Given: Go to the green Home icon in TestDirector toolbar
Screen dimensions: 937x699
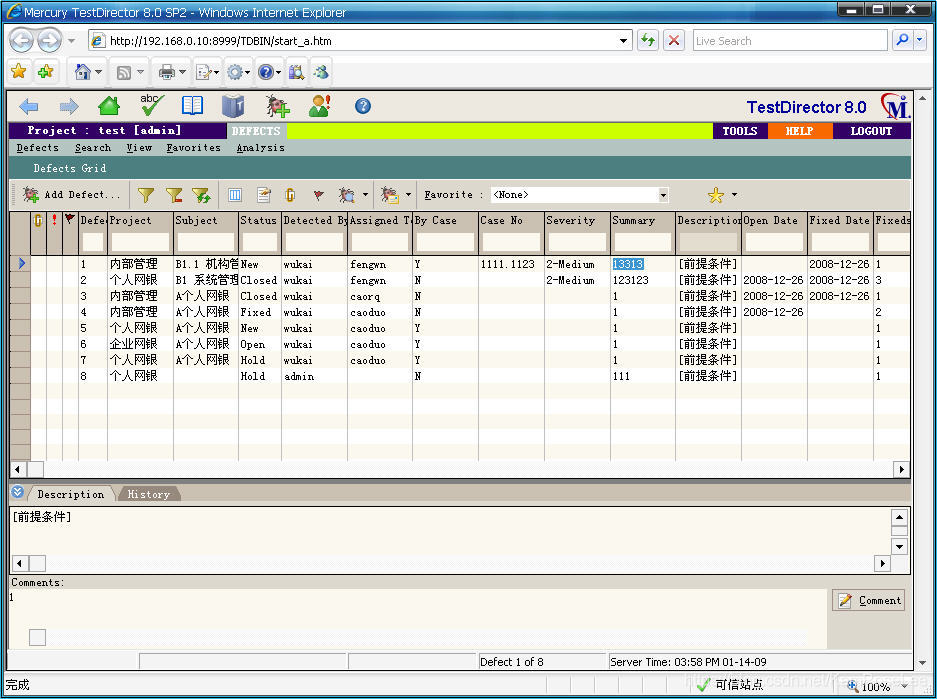Looking at the screenshot, I should [x=109, y=106].
